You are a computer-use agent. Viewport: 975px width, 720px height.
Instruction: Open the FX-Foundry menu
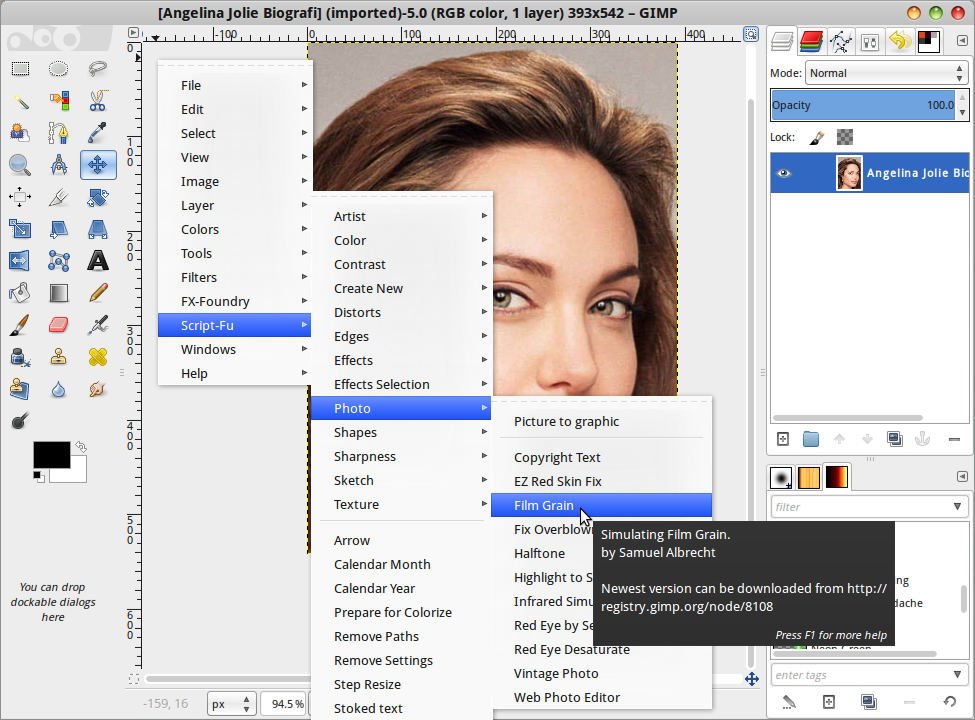[234, 302]
